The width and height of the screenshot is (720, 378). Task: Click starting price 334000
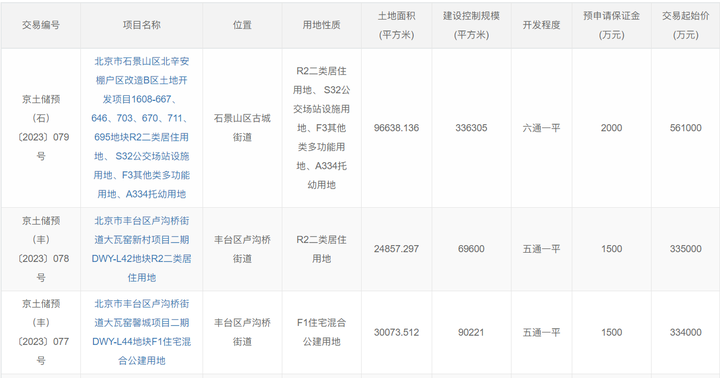tap(686, 332)
